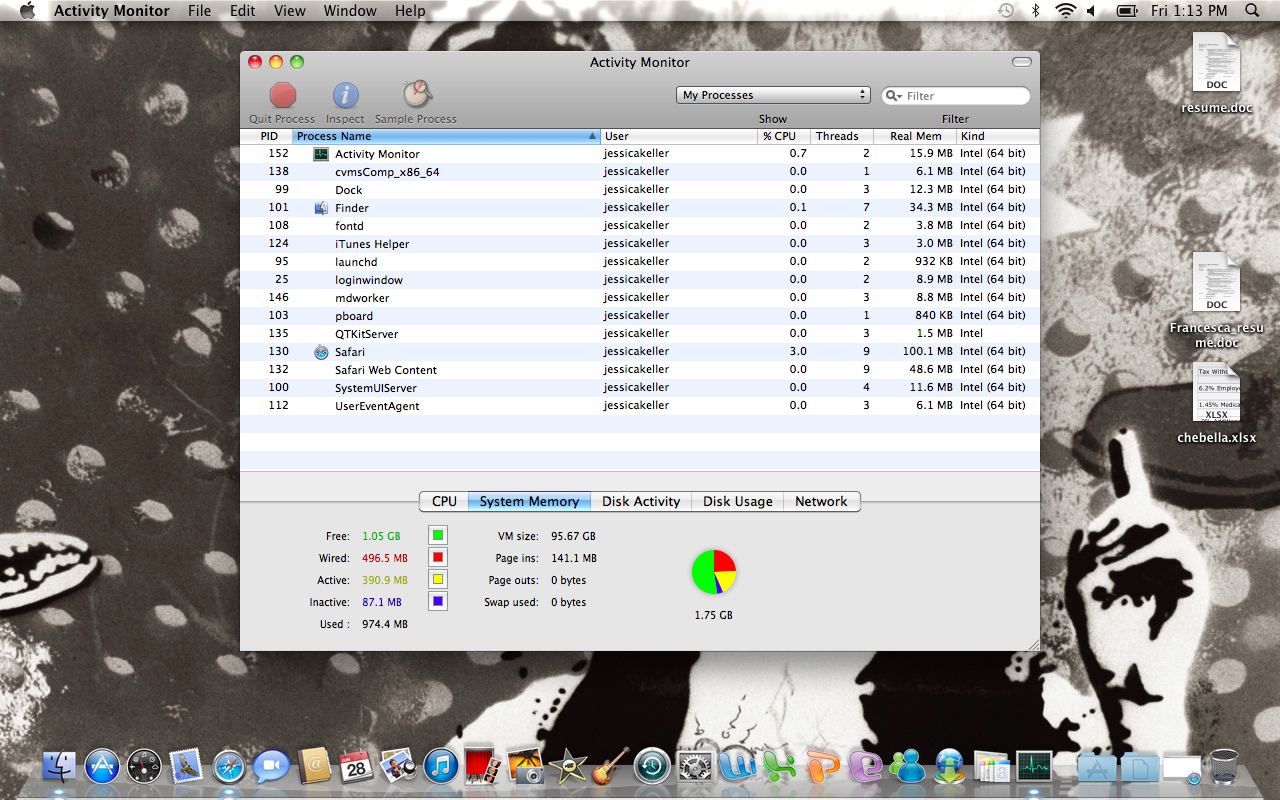Open the Help menu
Screen dimensions: 1280x800
click(x=410, y=11)
